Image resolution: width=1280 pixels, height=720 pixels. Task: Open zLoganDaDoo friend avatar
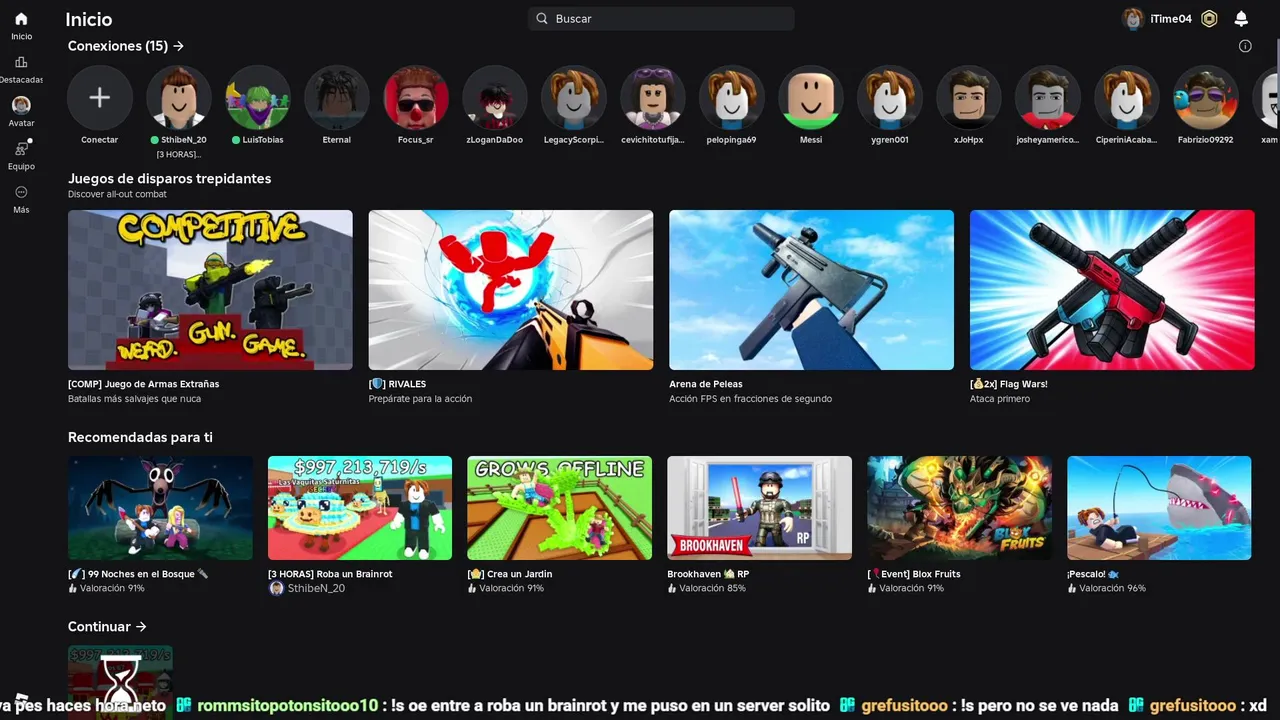495,98
